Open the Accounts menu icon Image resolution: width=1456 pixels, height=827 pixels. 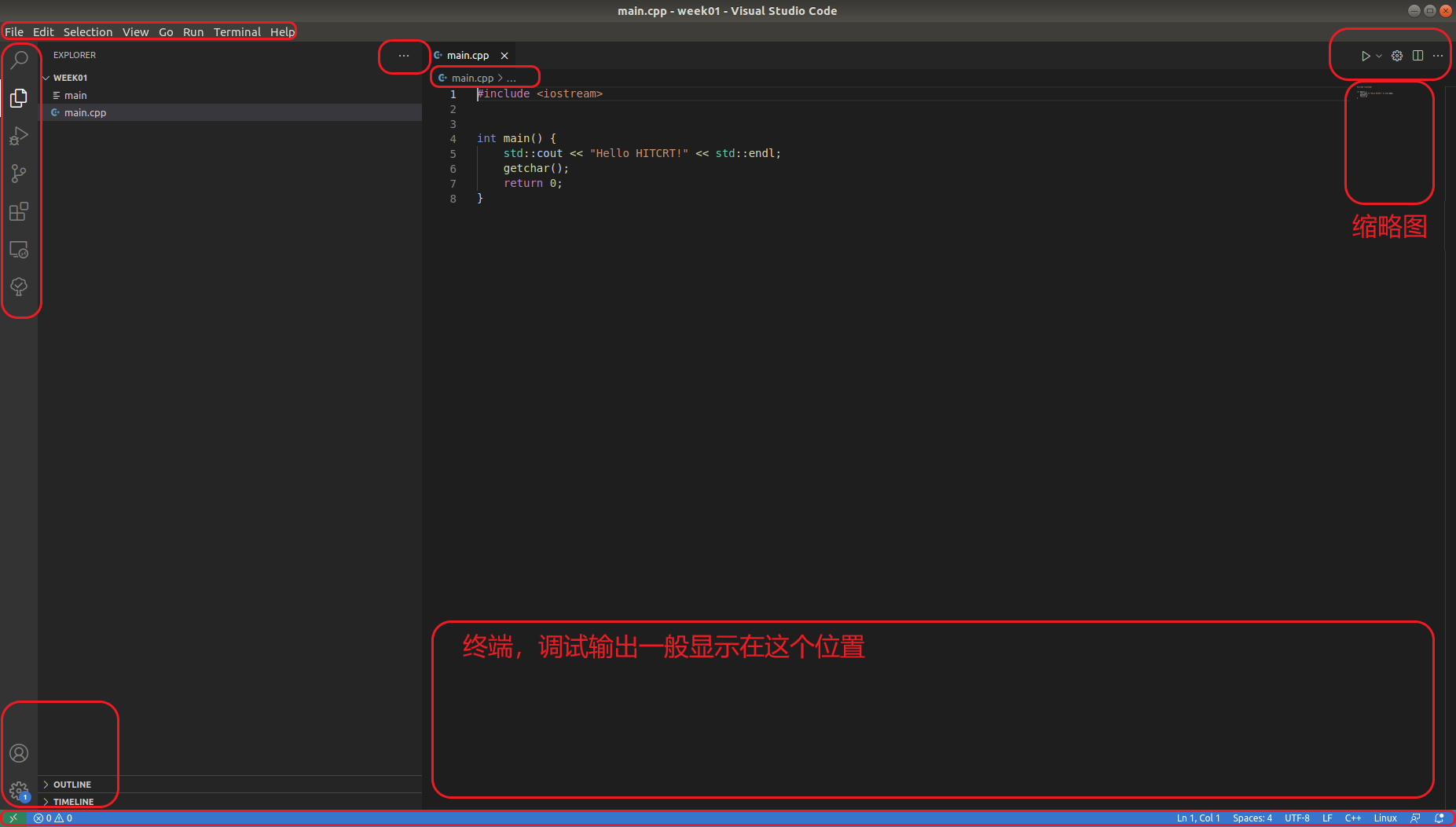[x=19, y=753]
